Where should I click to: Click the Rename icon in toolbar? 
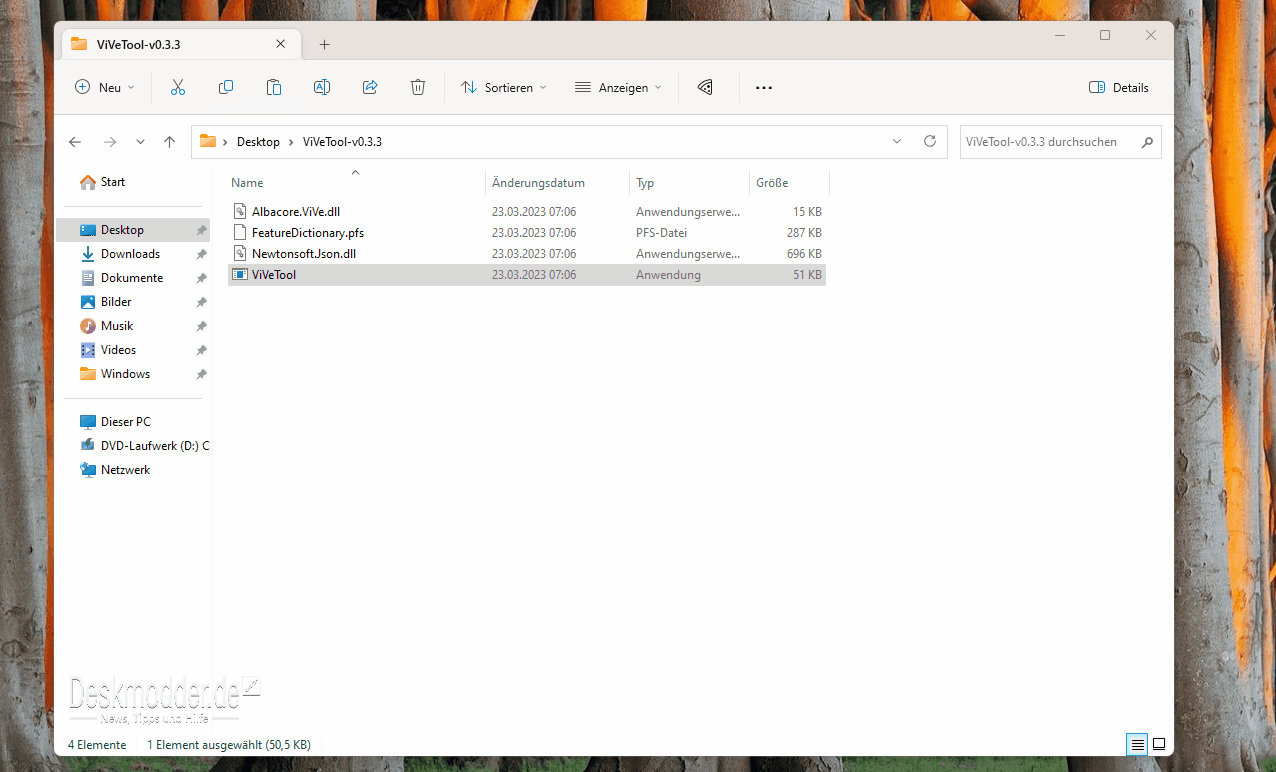[322, 87]
